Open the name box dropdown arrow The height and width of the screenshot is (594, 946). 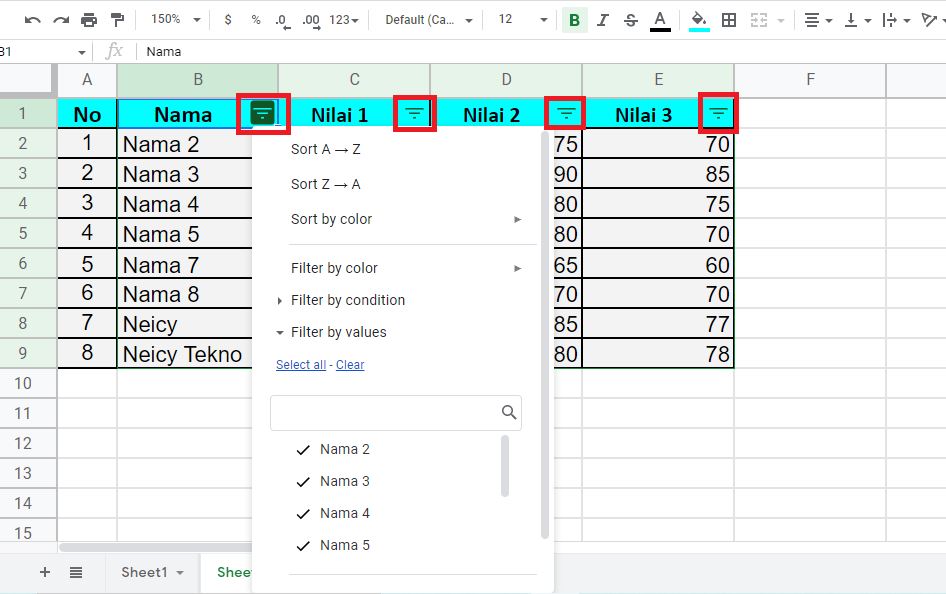point(81,52)
